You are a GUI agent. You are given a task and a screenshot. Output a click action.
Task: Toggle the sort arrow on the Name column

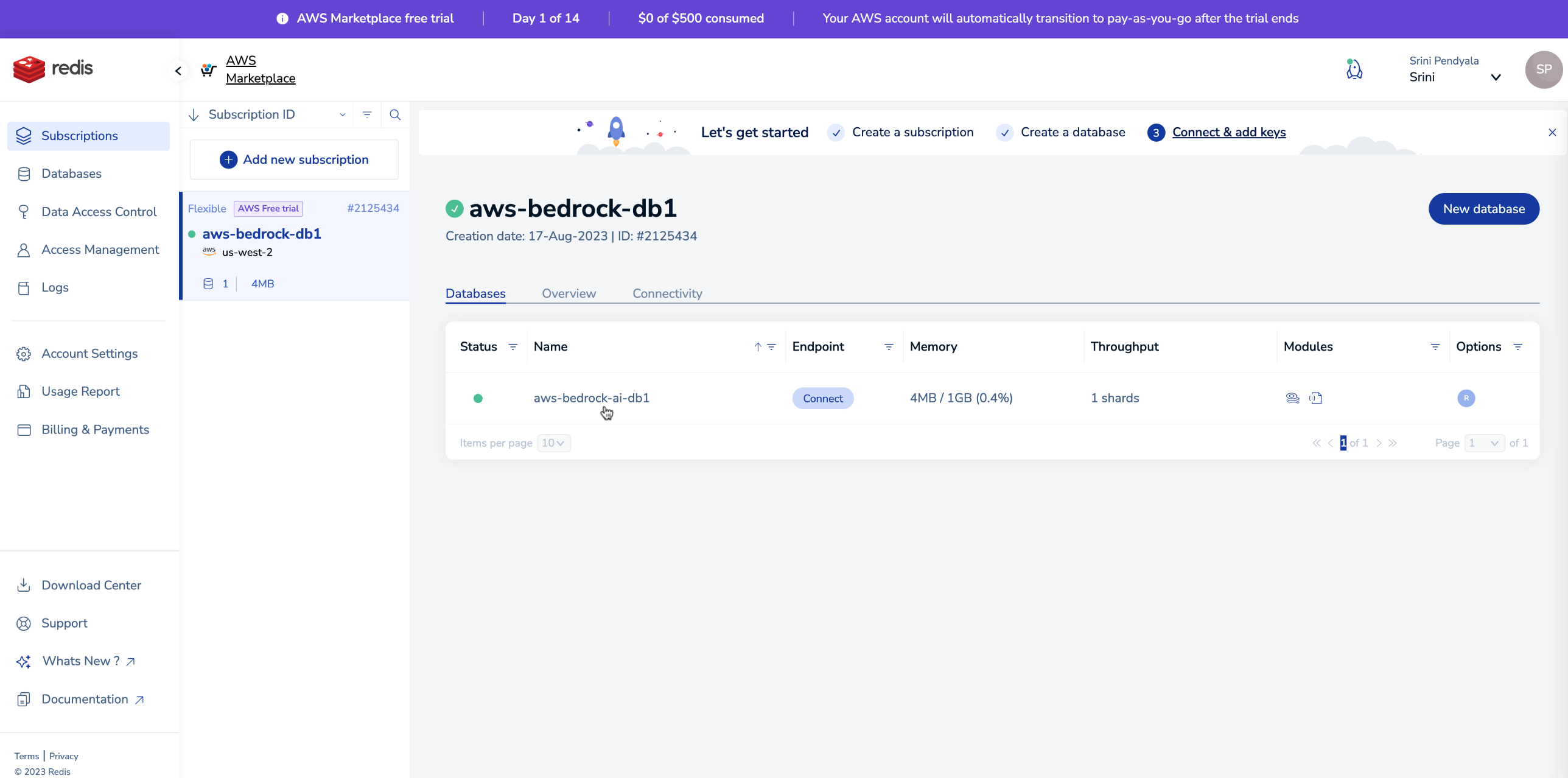(x=758, y=347)
